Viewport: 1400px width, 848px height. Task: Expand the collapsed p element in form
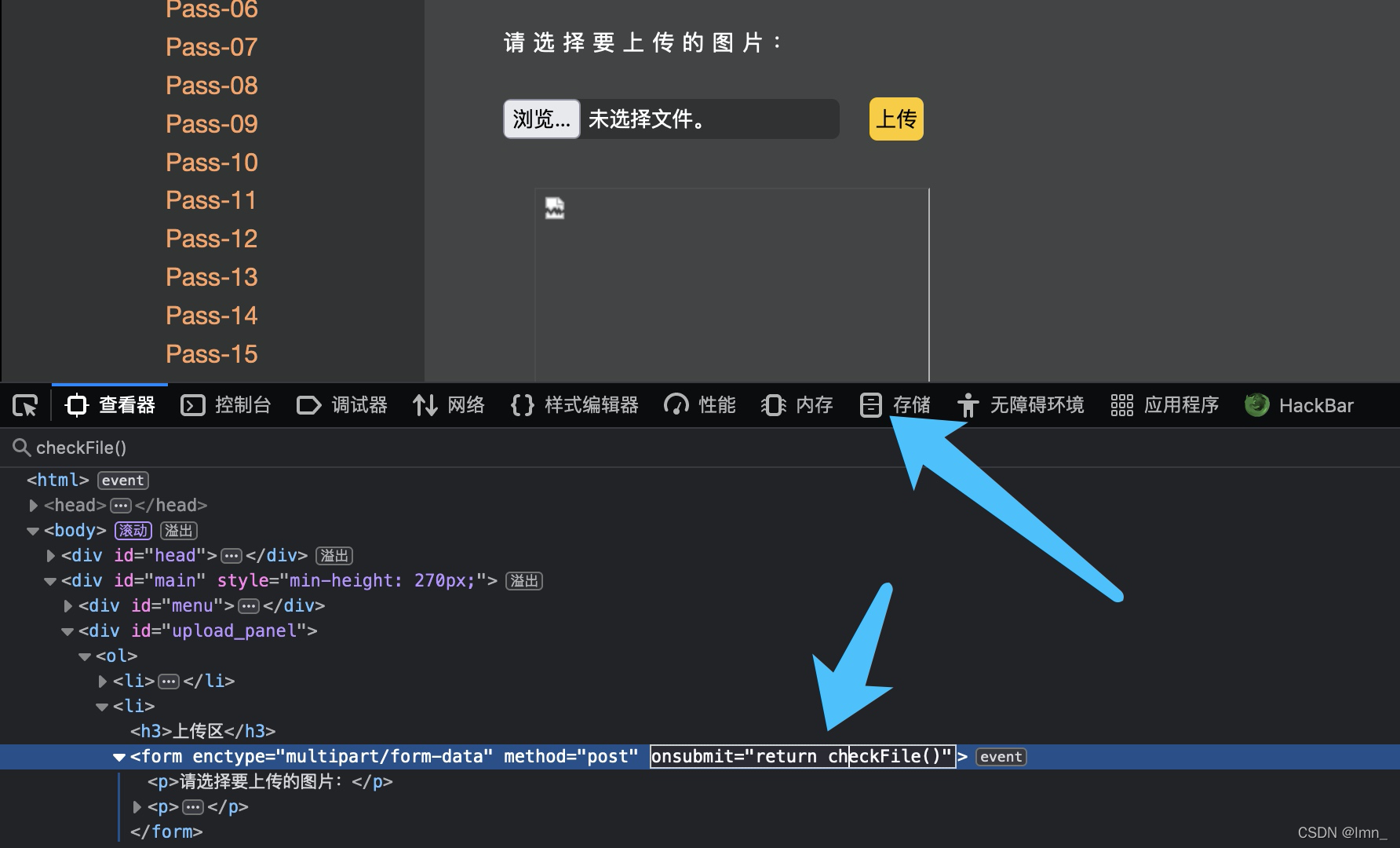[137, 807]
